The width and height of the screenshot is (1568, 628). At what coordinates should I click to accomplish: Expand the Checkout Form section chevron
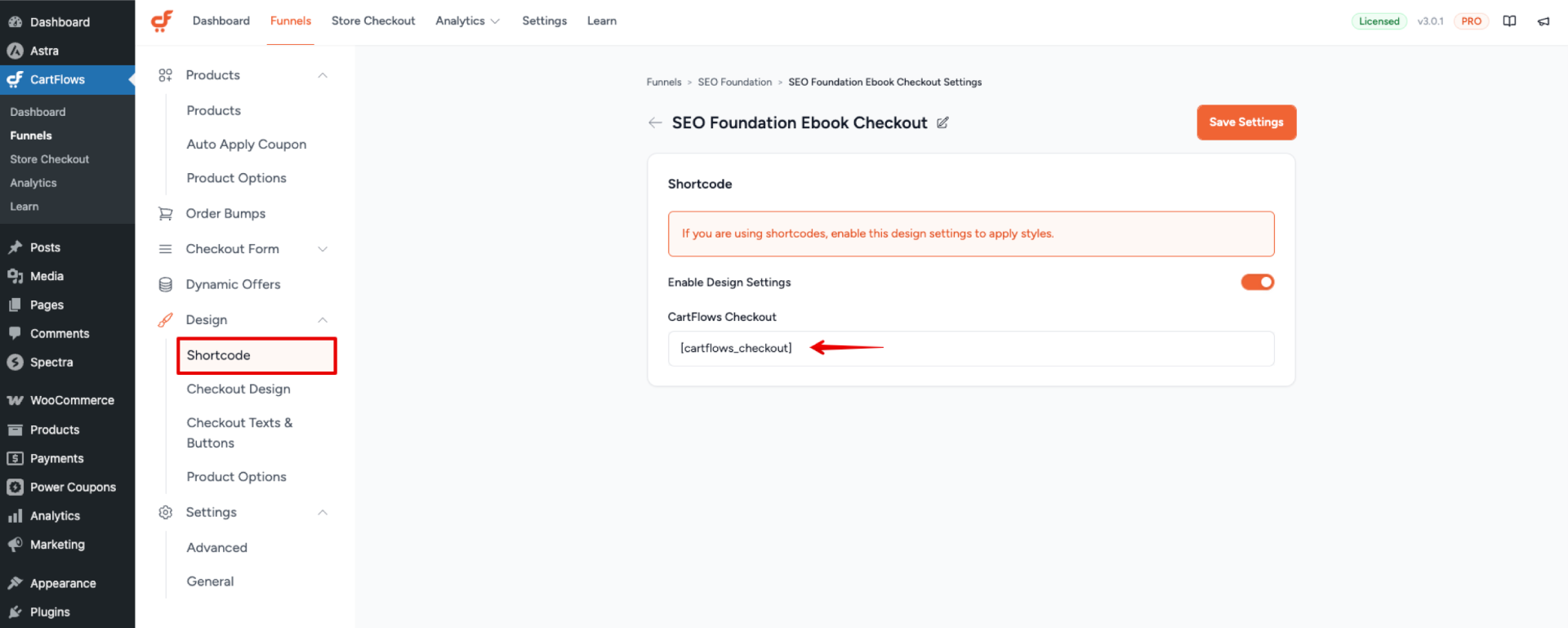[323, 249]
